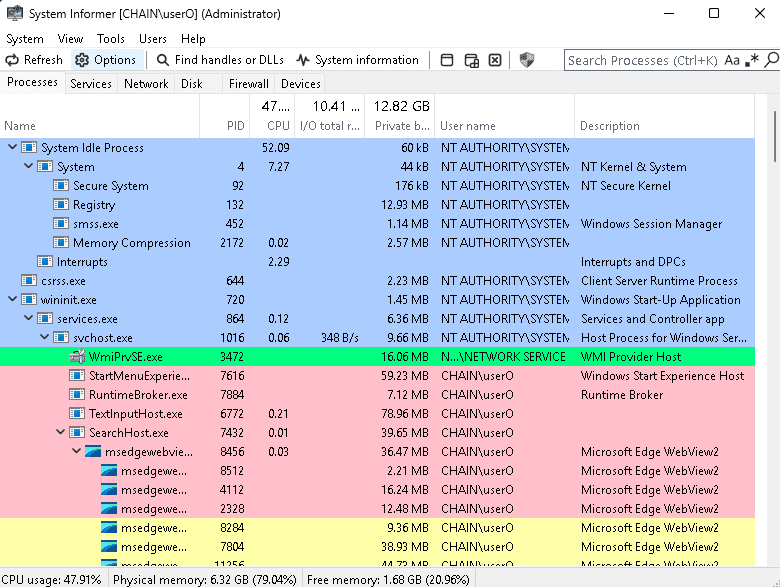Click the shield icon in toolbar
This screenshot has width=780, height=587.
coord(527,60)
